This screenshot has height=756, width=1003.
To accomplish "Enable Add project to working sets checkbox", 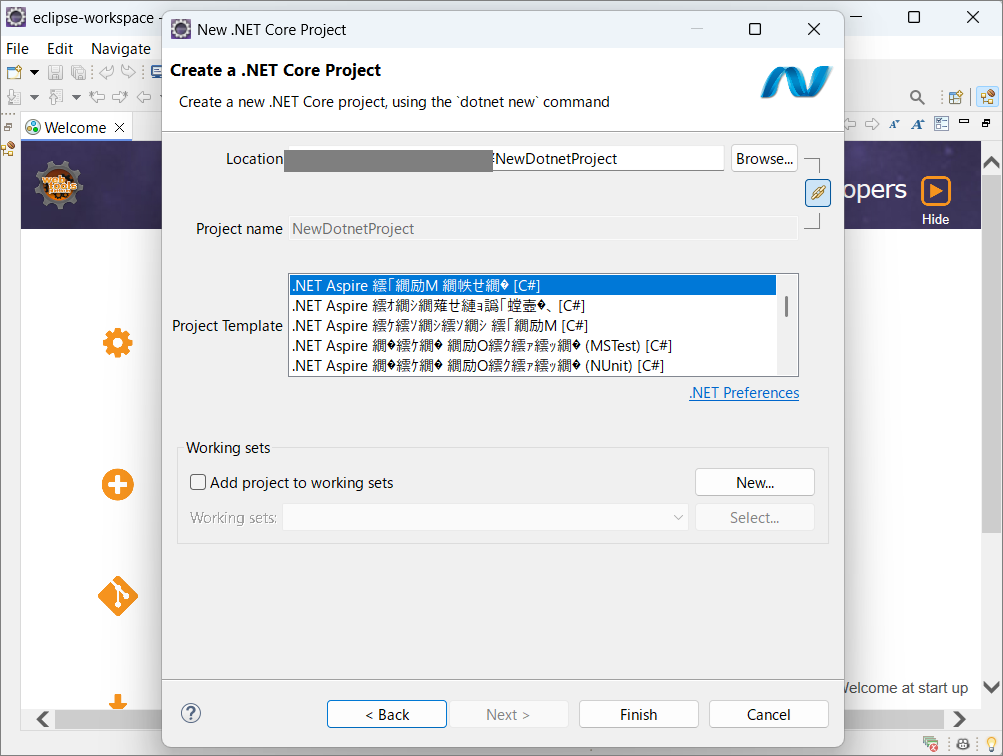I will click(x=198, y=482).
